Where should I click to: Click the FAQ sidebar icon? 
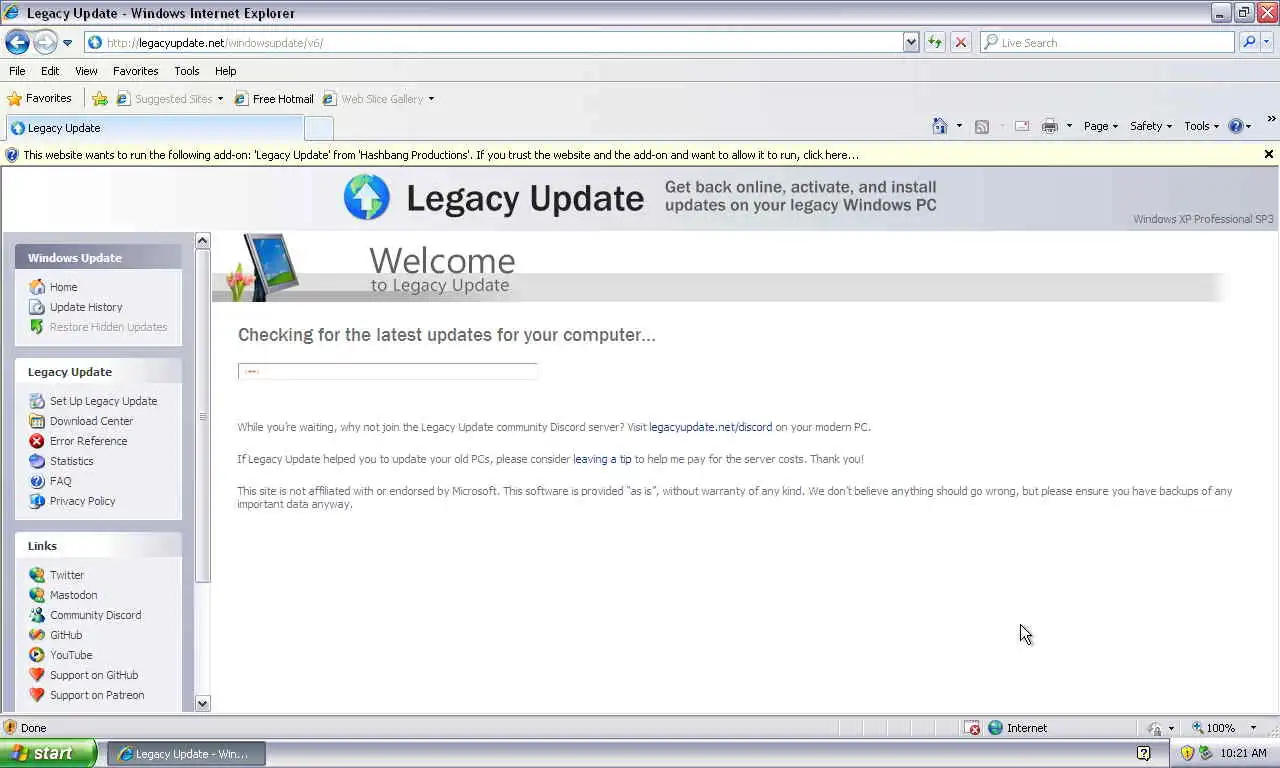[x=37, y=481]
